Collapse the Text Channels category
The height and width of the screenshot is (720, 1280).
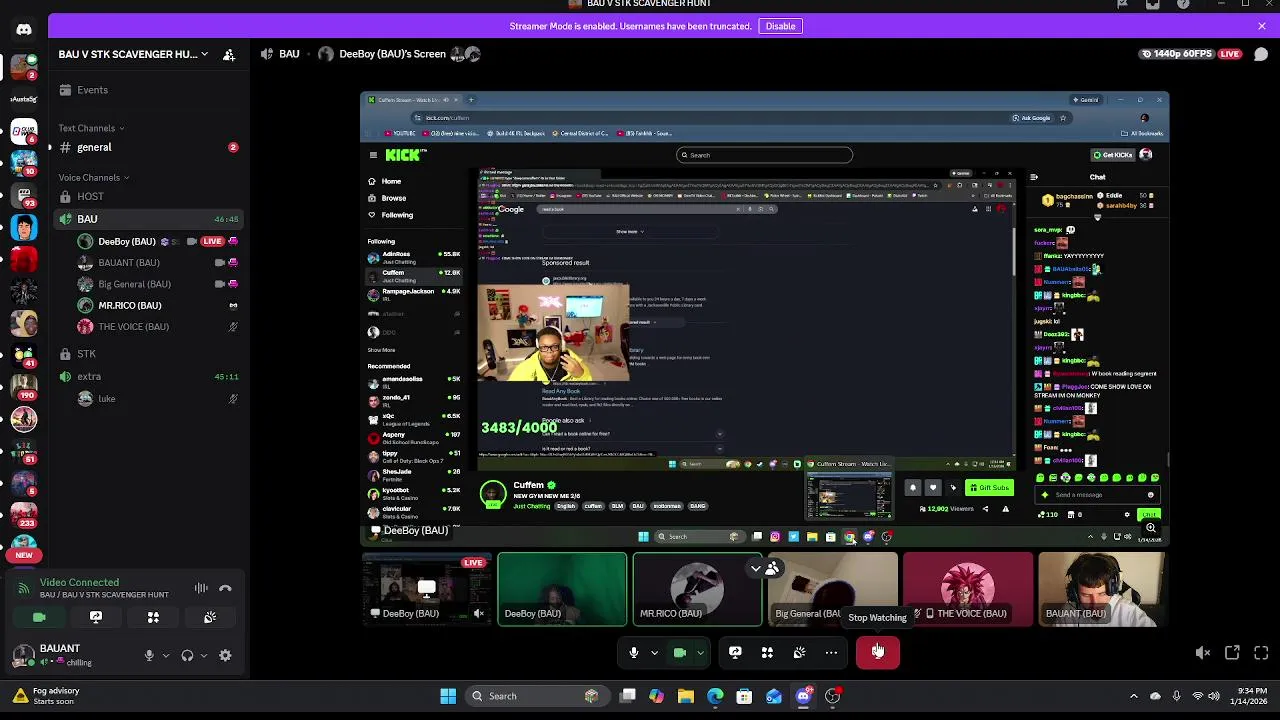pyautogui.click(x=91, y=128)
